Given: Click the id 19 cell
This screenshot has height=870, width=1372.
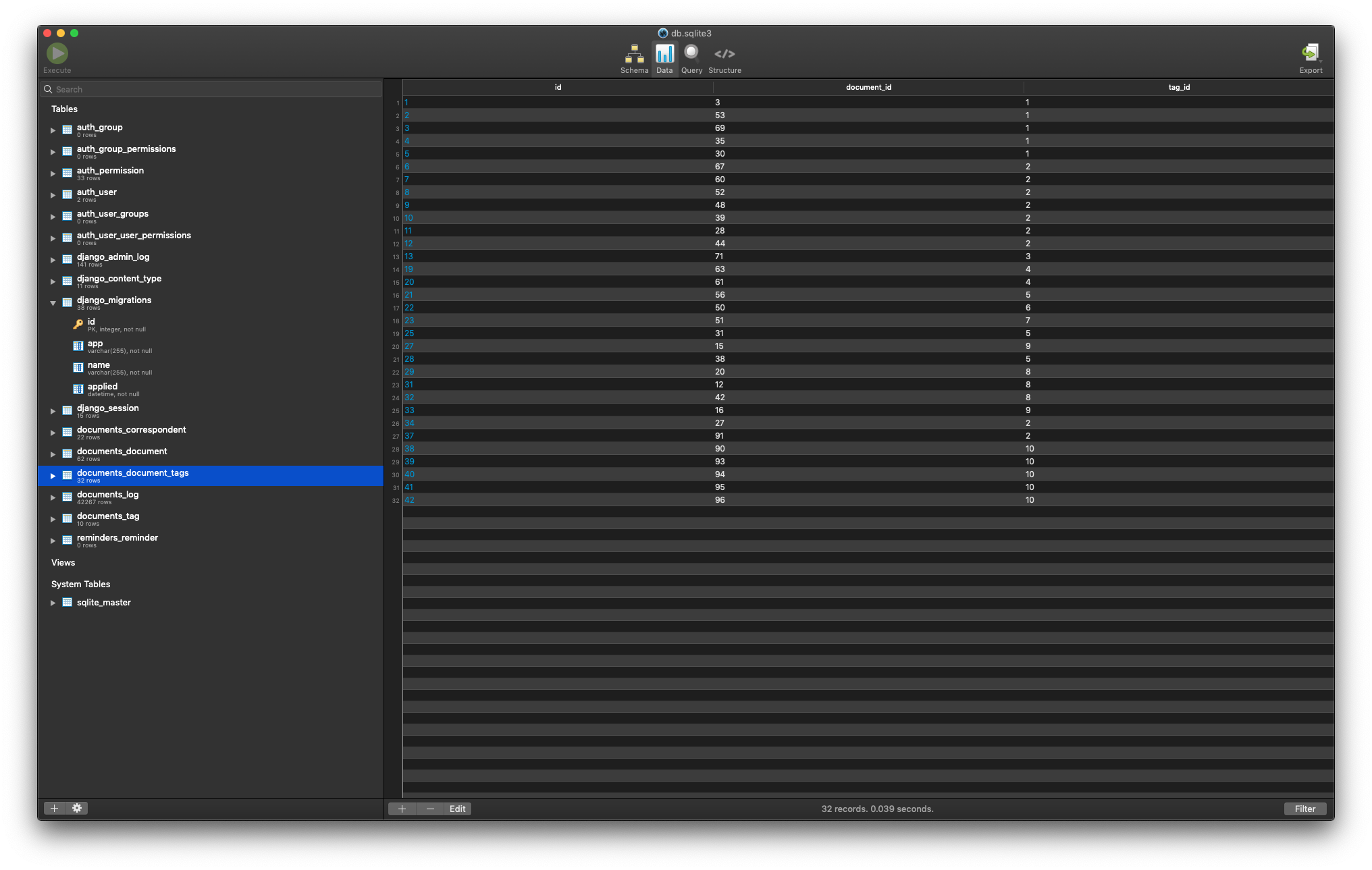Looking at the screenshot, I should click(558, 269).
